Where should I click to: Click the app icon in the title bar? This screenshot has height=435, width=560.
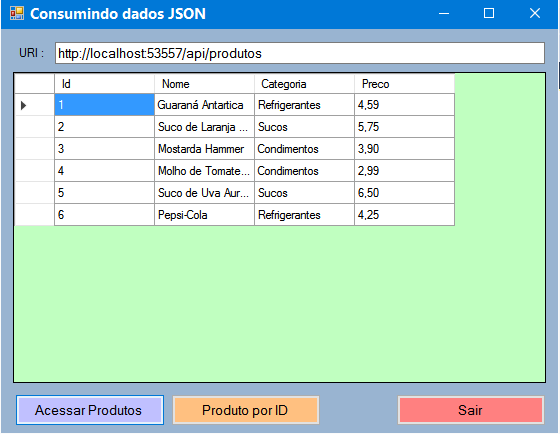coord(16,14)
